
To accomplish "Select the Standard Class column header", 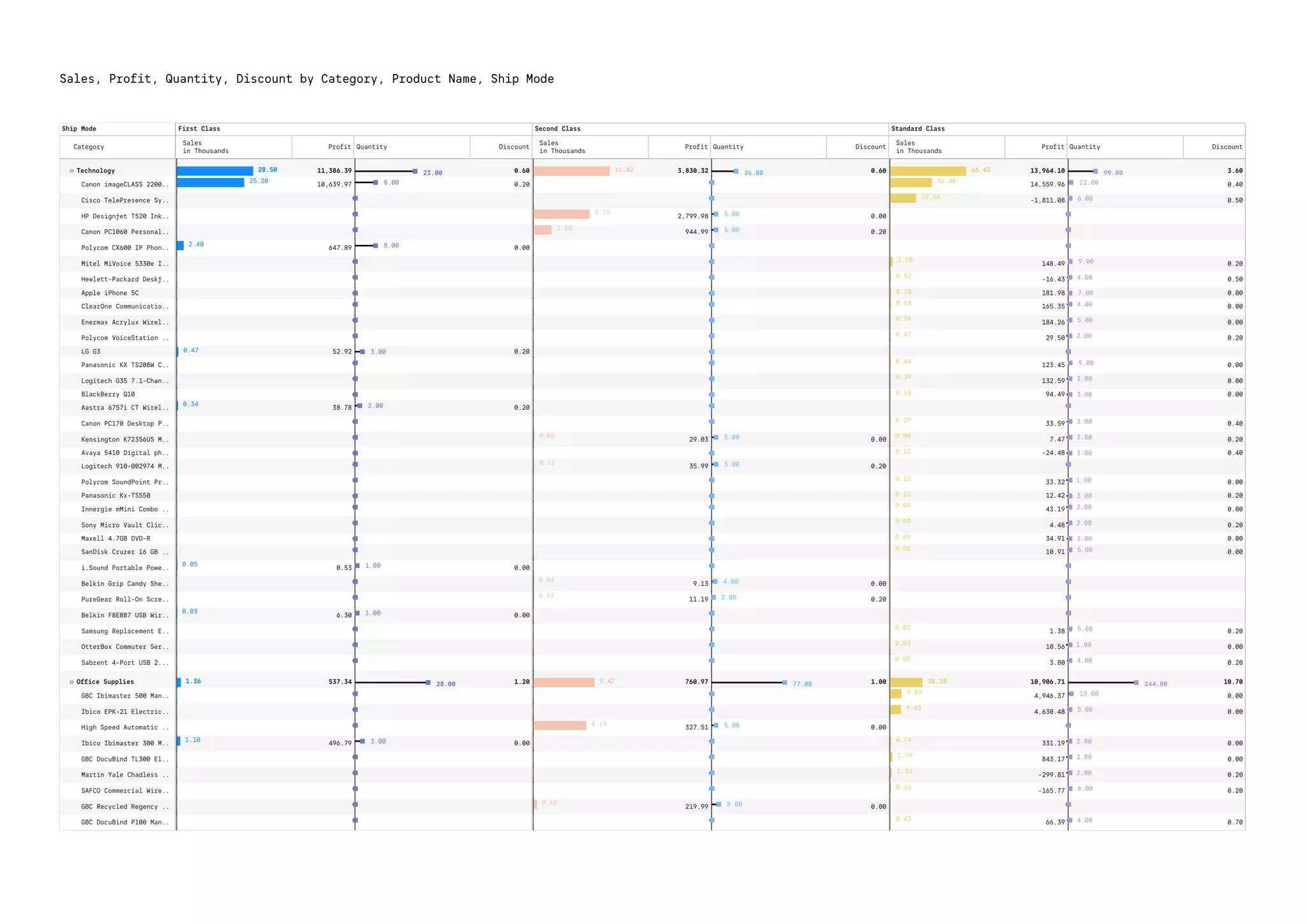I will tap(918, 129).
